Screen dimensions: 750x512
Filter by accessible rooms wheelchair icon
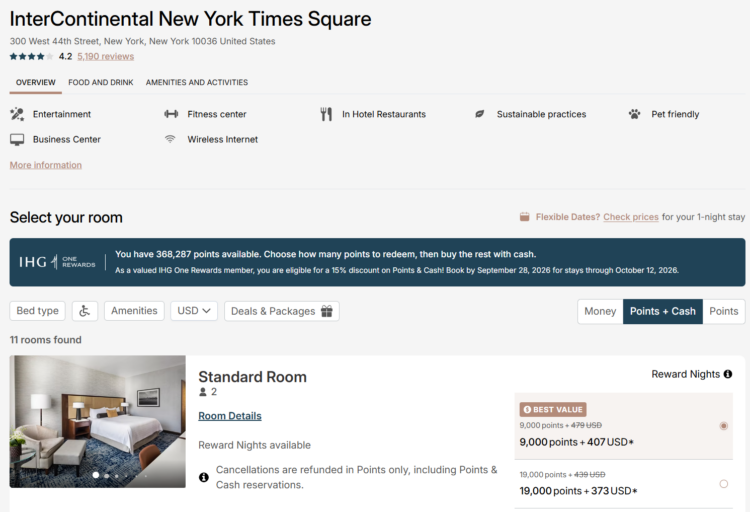point(85,311)
